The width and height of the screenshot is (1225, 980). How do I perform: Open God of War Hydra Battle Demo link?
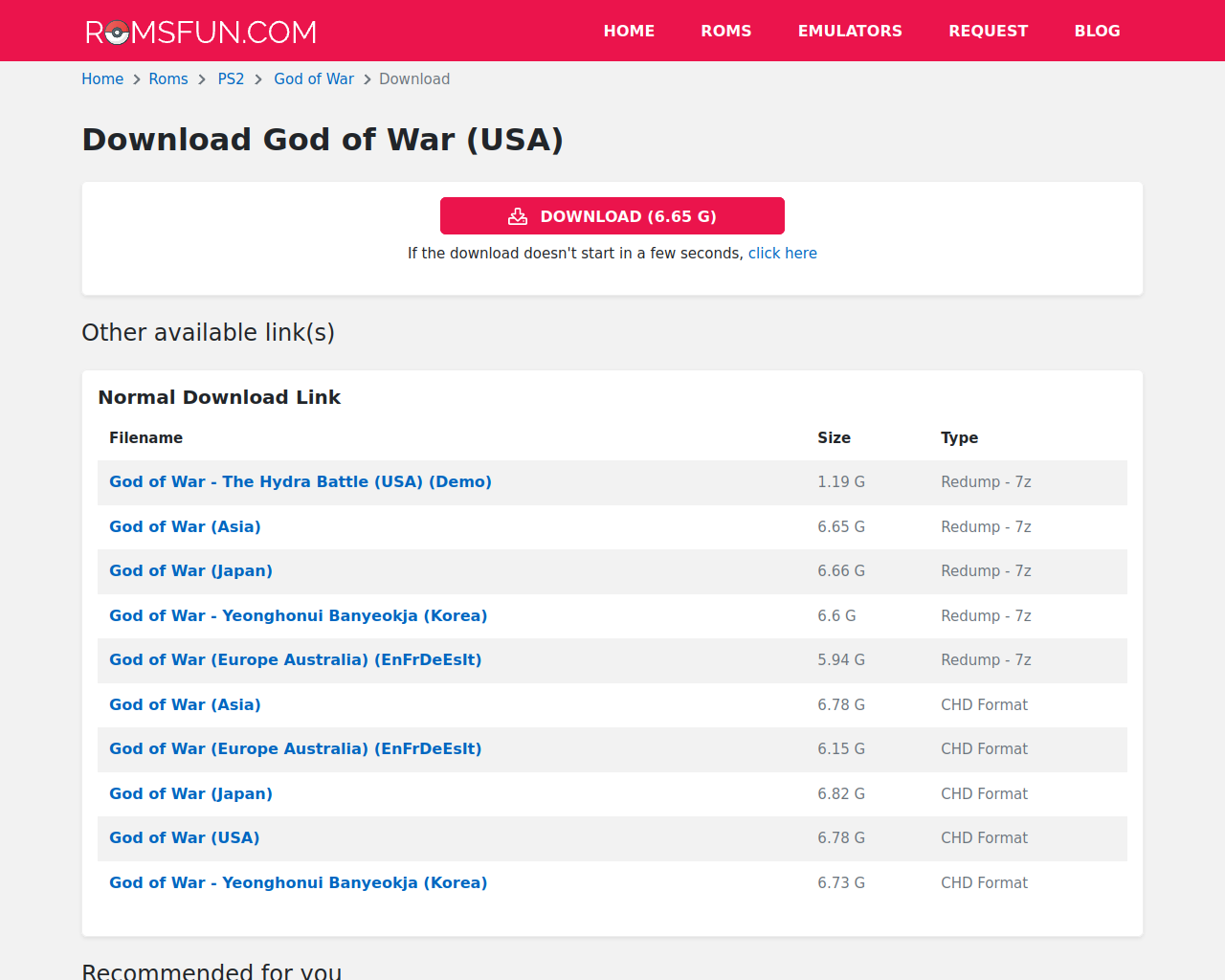click(x=301, y=482)
